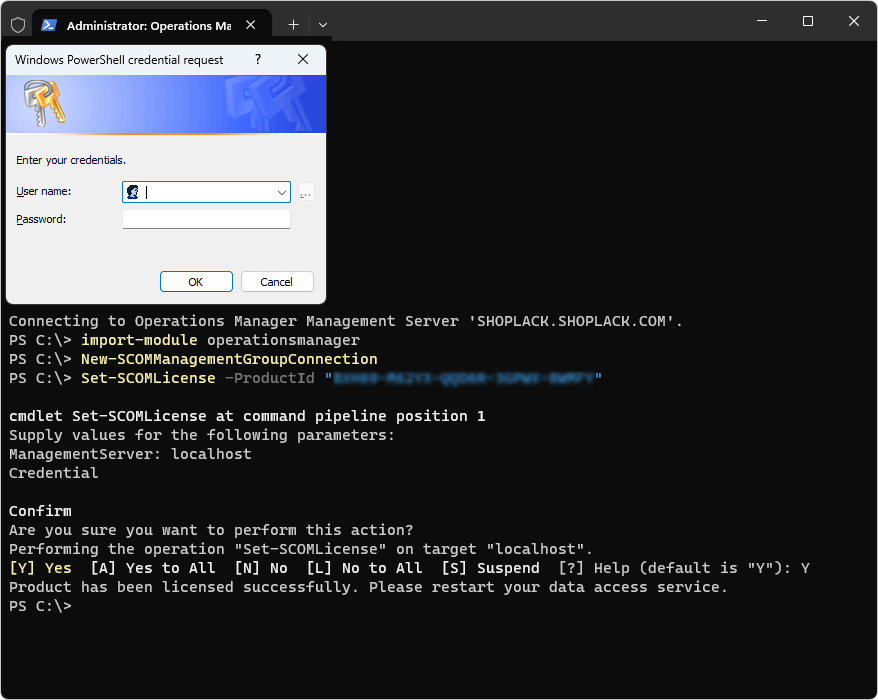Select the Administrator: Operations Manager tab

(x=152, y=25)
